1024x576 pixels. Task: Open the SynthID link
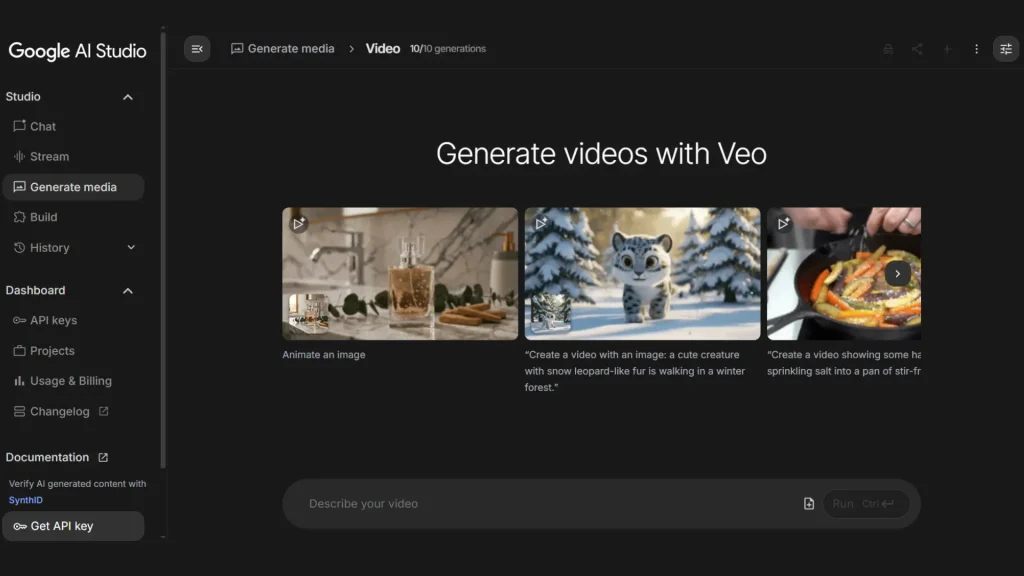[26, 500]
